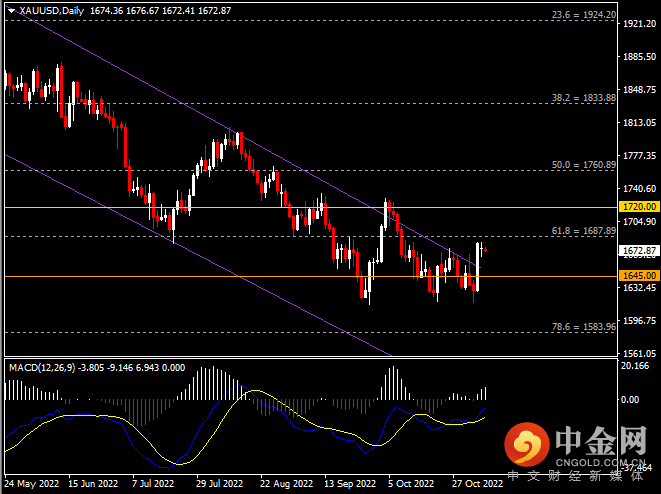
Task: Select the 1720.00 horizontal line price tag
Action: click(x=640, y=207)
